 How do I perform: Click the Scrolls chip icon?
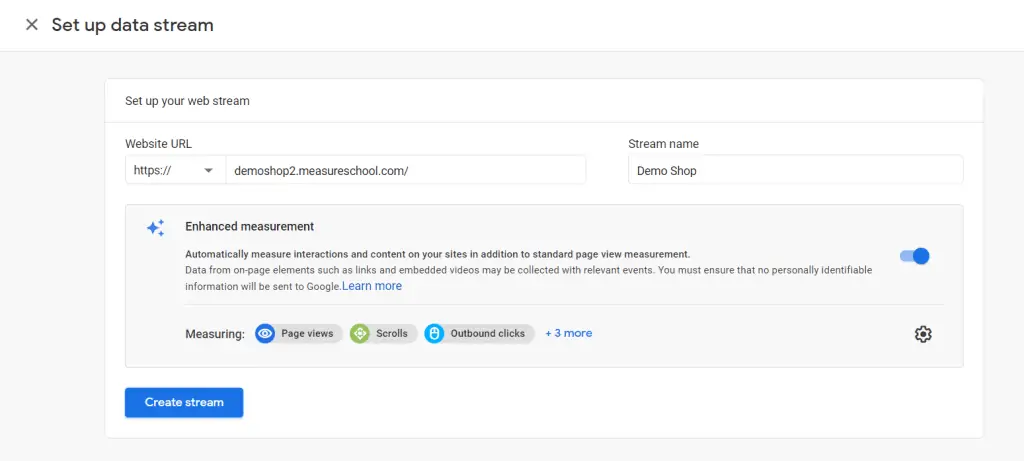pyautogui.click(x=359, y=334)
